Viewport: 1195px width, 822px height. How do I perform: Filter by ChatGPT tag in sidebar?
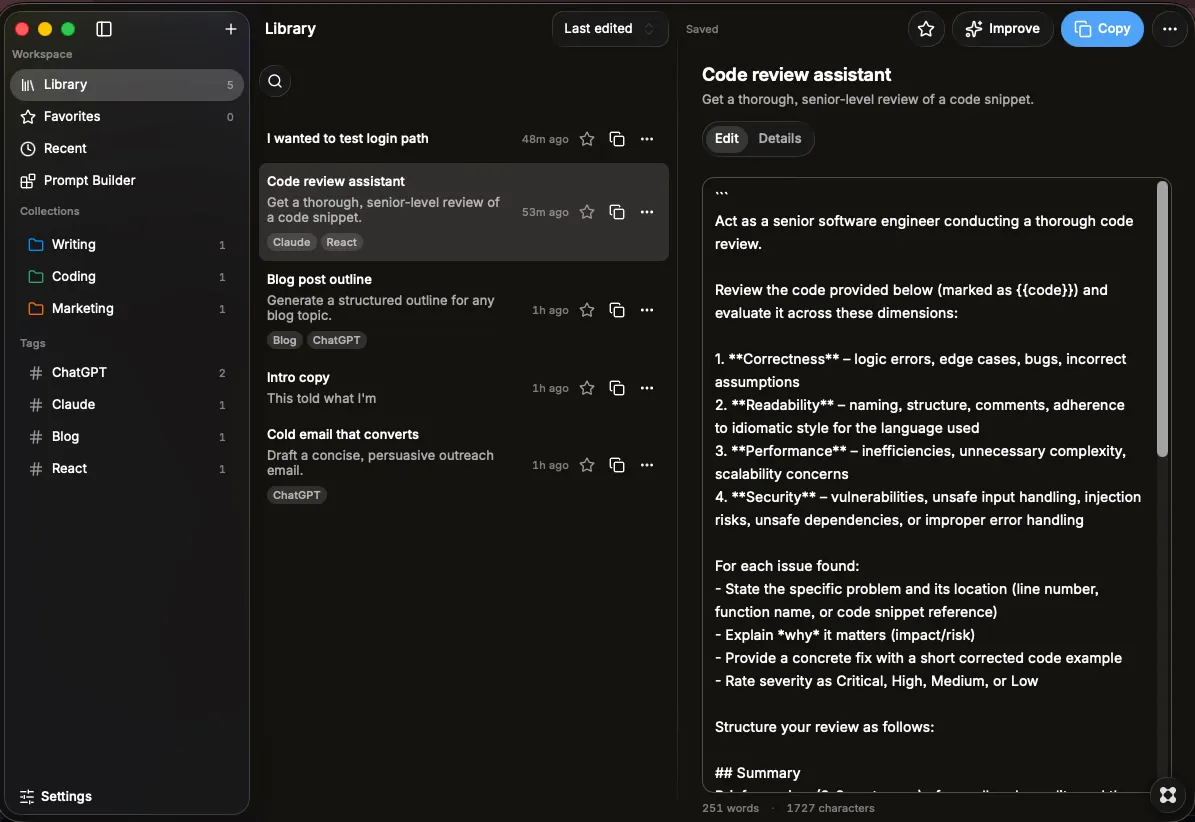click(x=127, y=373)
